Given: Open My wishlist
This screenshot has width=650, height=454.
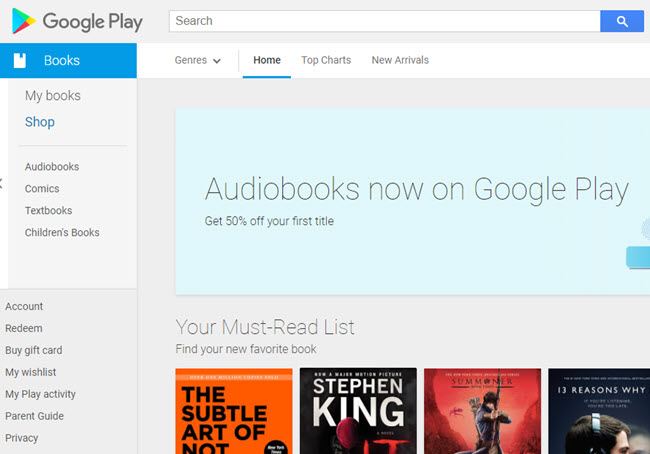Looking at the screenshot, I should click(31, 373).
